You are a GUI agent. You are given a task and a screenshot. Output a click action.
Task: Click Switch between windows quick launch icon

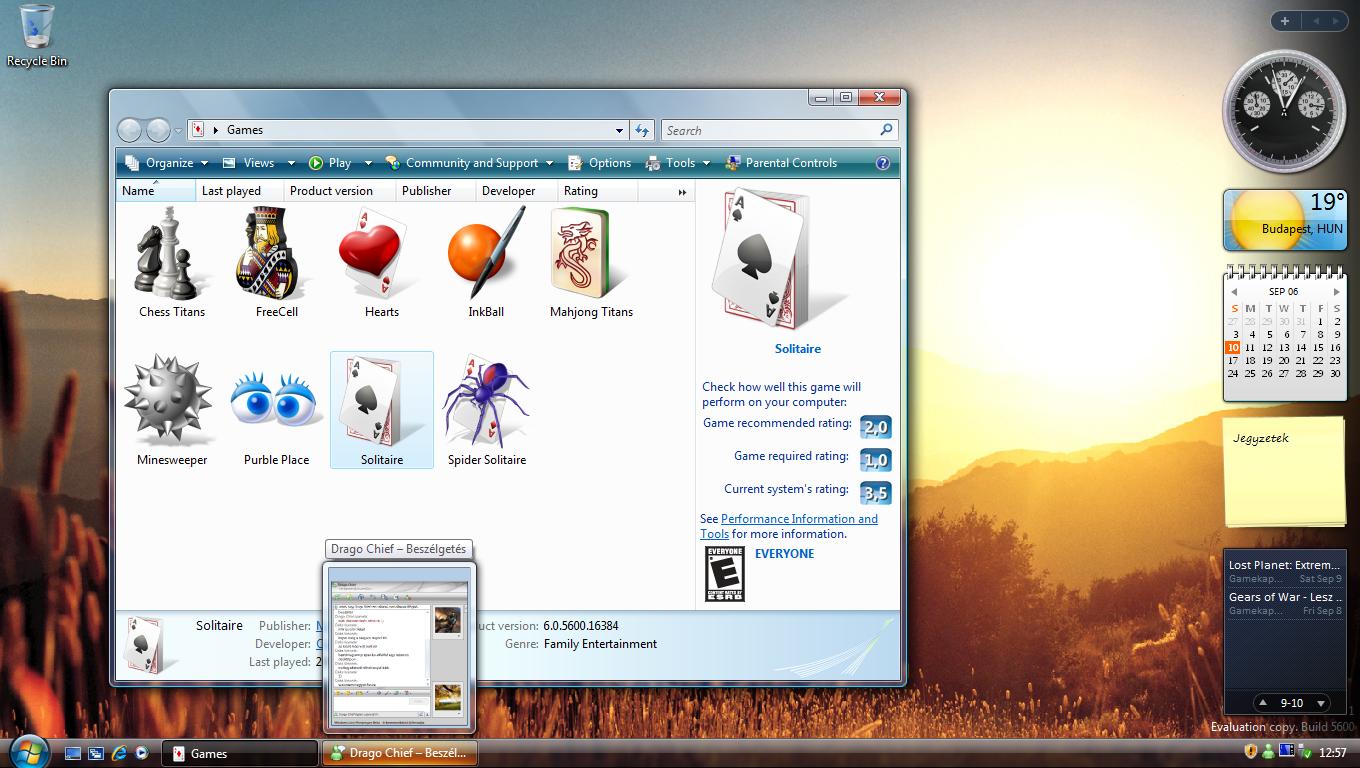(x=96, y=753)
